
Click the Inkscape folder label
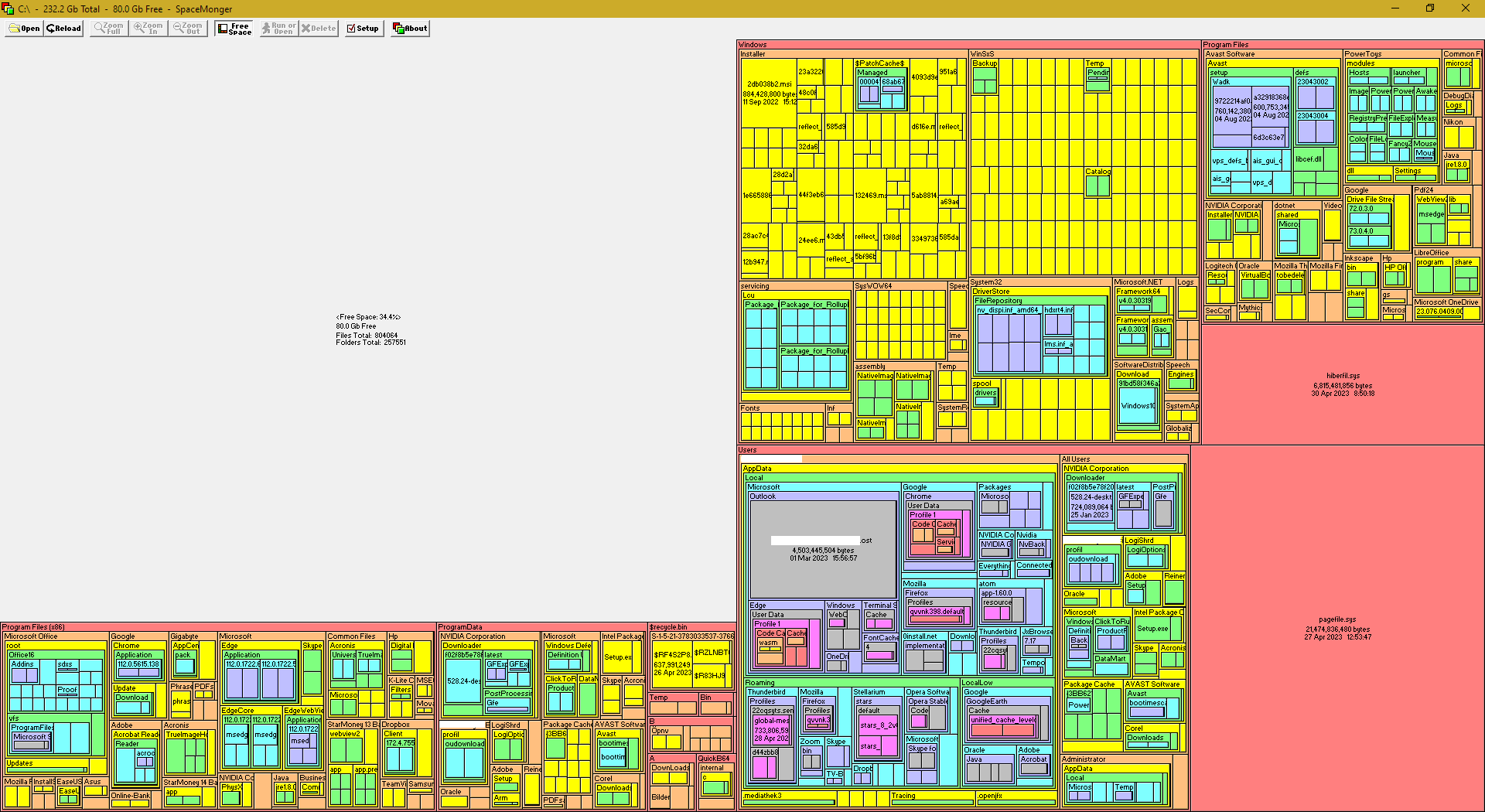click(x=1359, y=258)
